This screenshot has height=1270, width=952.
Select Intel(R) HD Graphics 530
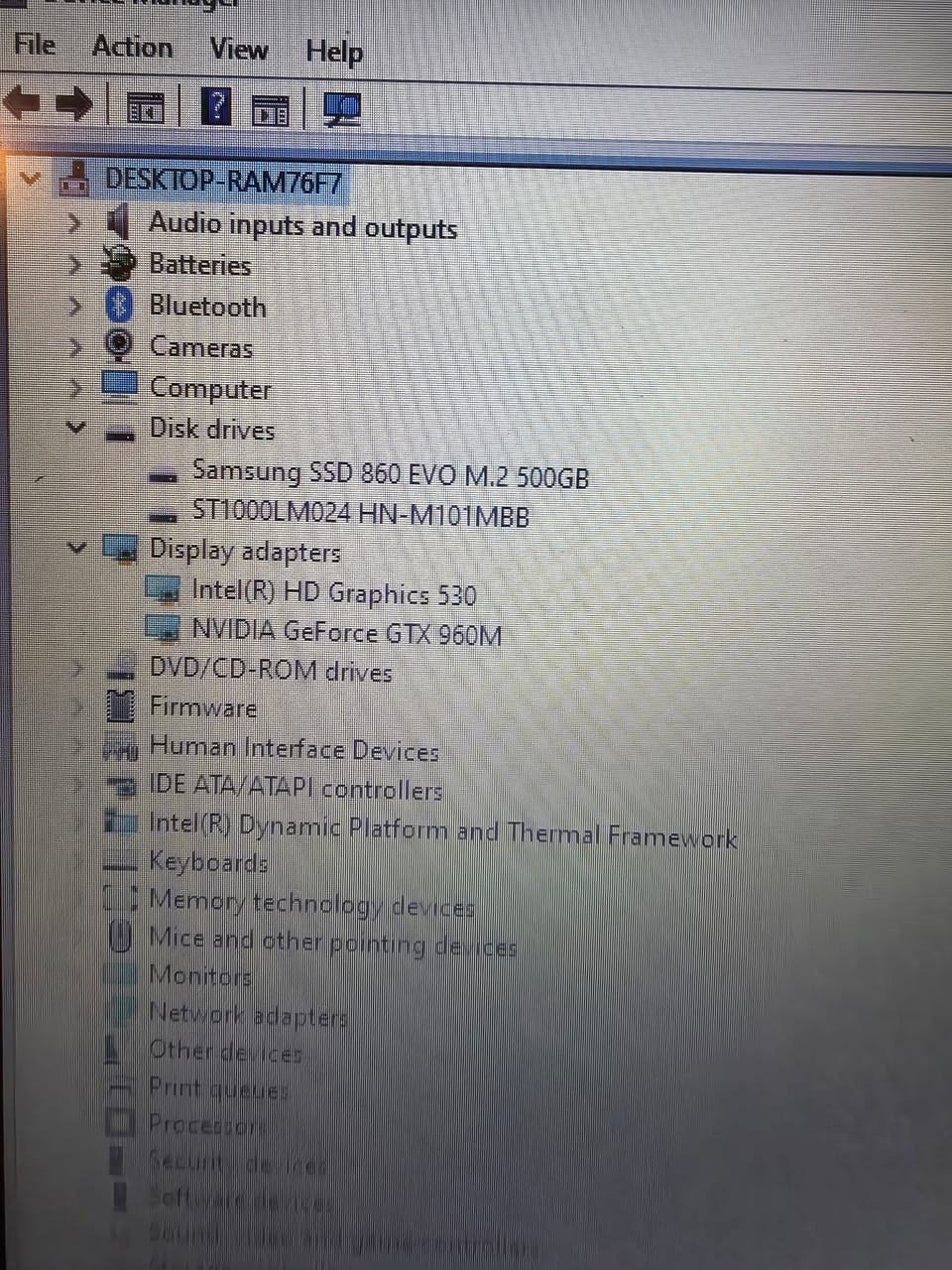333,593
